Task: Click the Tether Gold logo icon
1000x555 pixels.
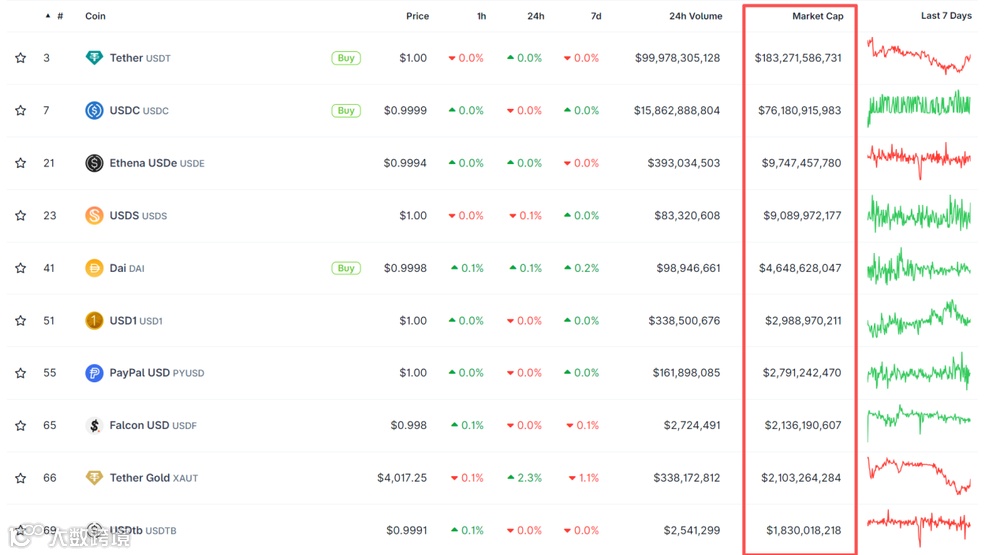Action: (x=94, y=478)
